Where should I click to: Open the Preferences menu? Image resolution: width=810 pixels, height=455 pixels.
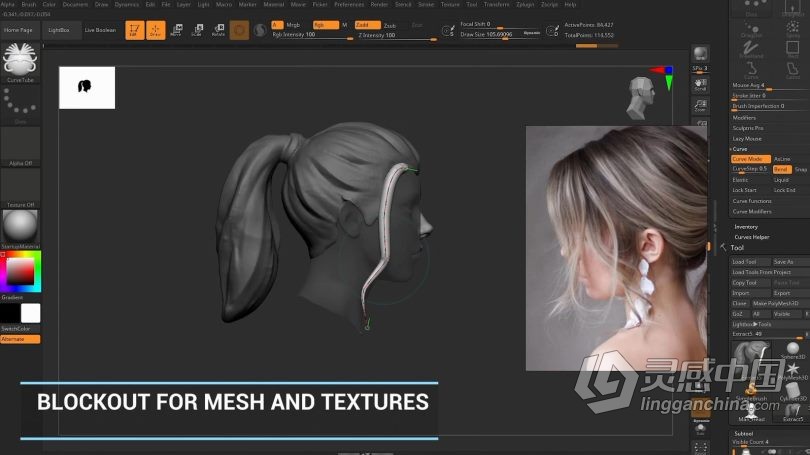click(x=349, y=4)
